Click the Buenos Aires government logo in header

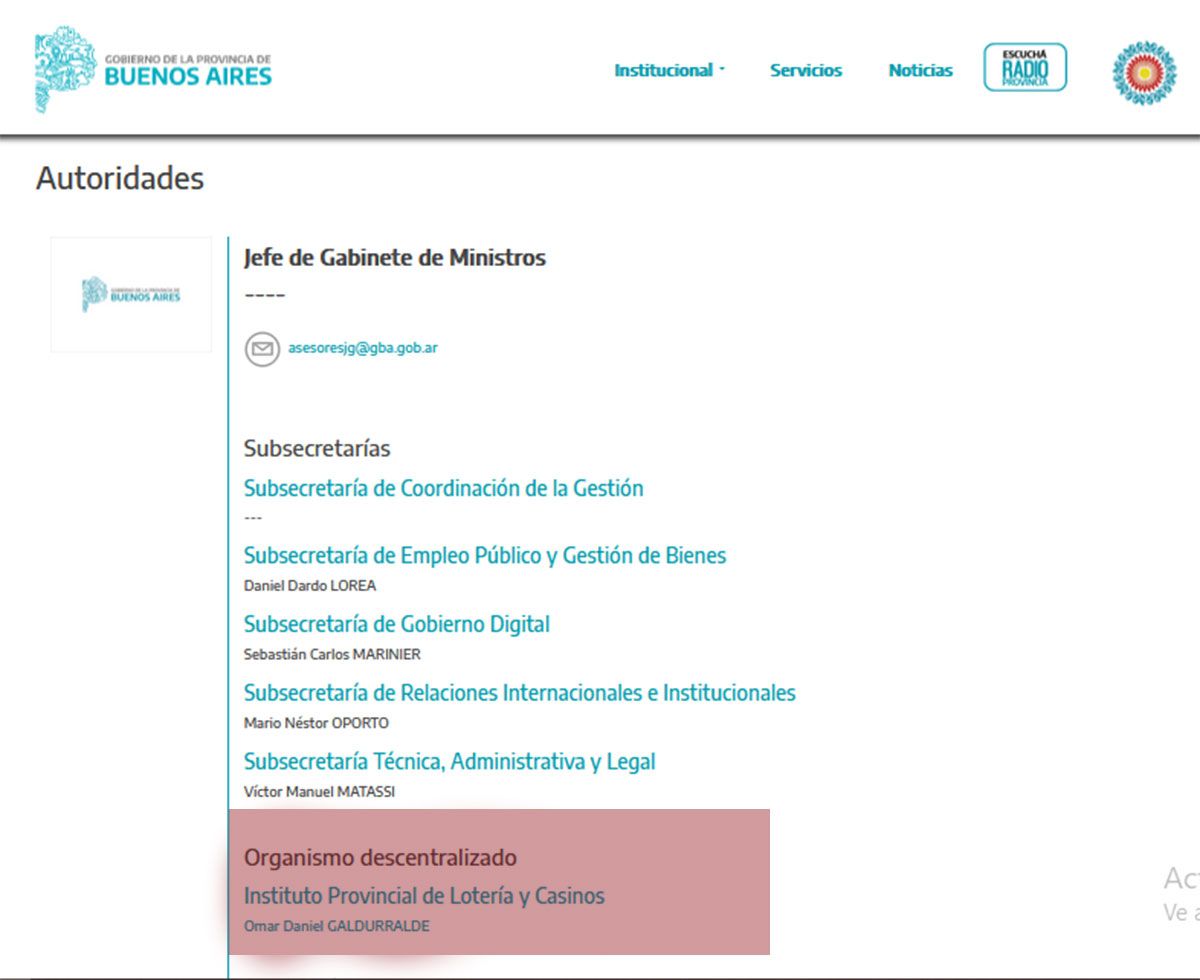point(153,70)
